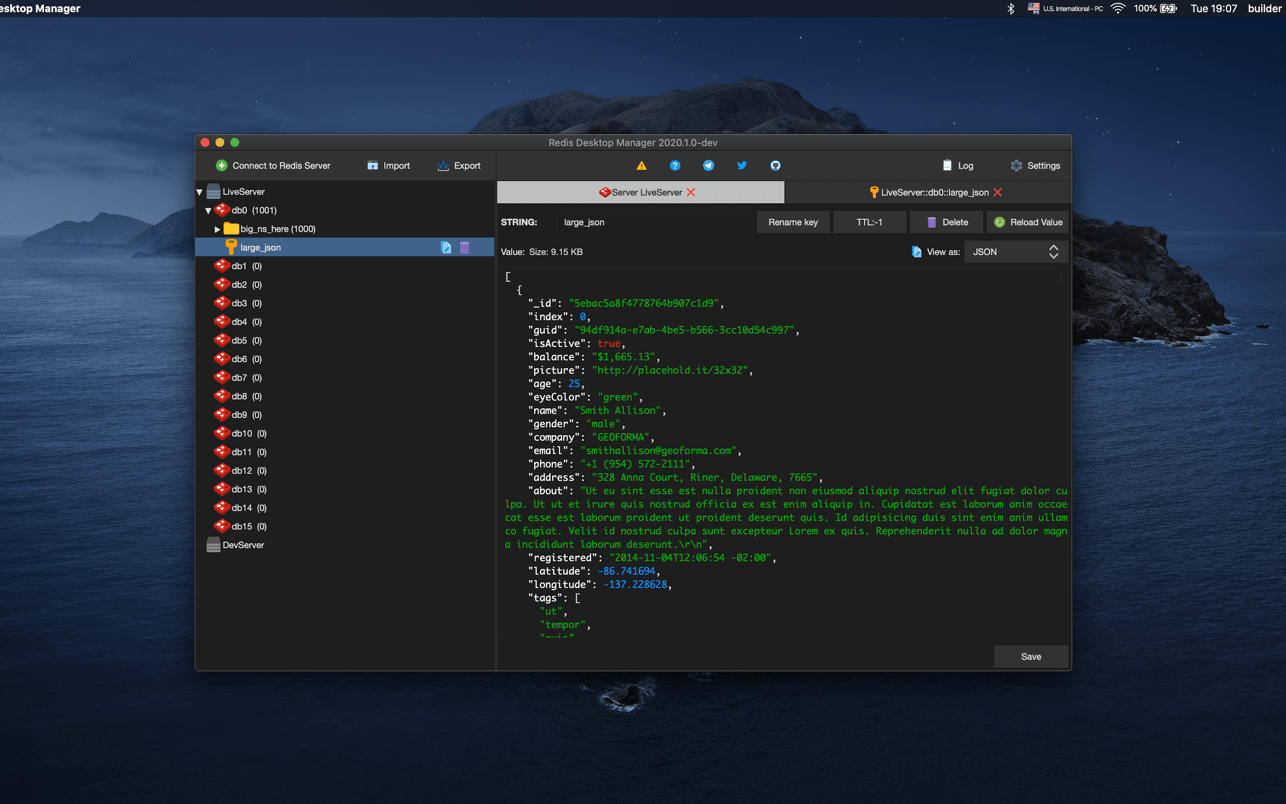
Task: Click the db0 Redis database icon
Action: click(x=222, y=210)
